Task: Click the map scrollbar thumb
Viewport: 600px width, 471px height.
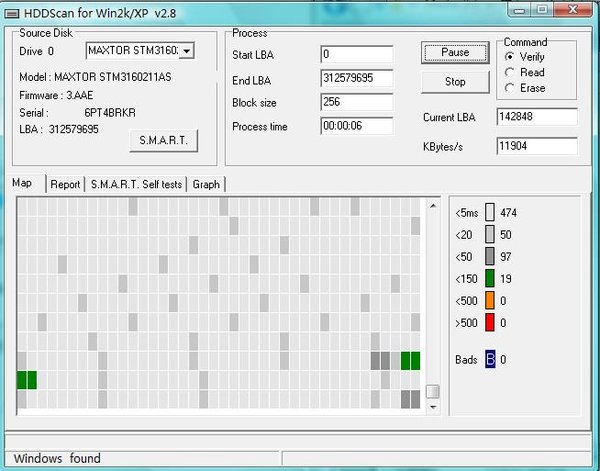Action: pos(433,392)
